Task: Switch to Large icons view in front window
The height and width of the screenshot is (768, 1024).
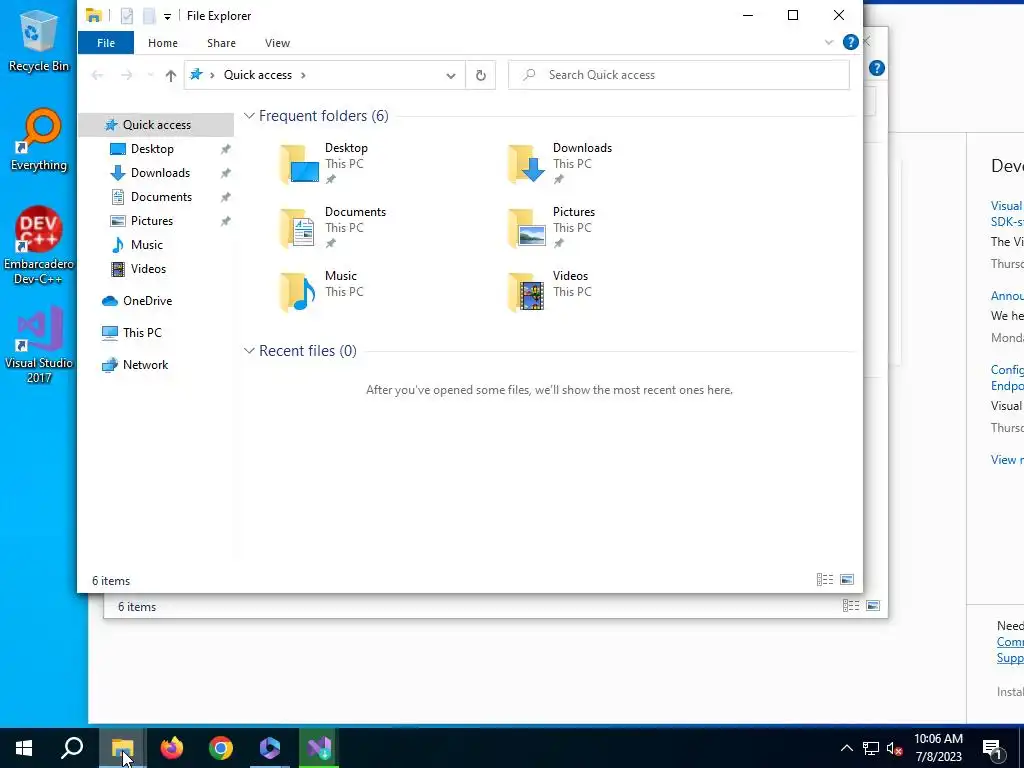Action: [847, 580]
